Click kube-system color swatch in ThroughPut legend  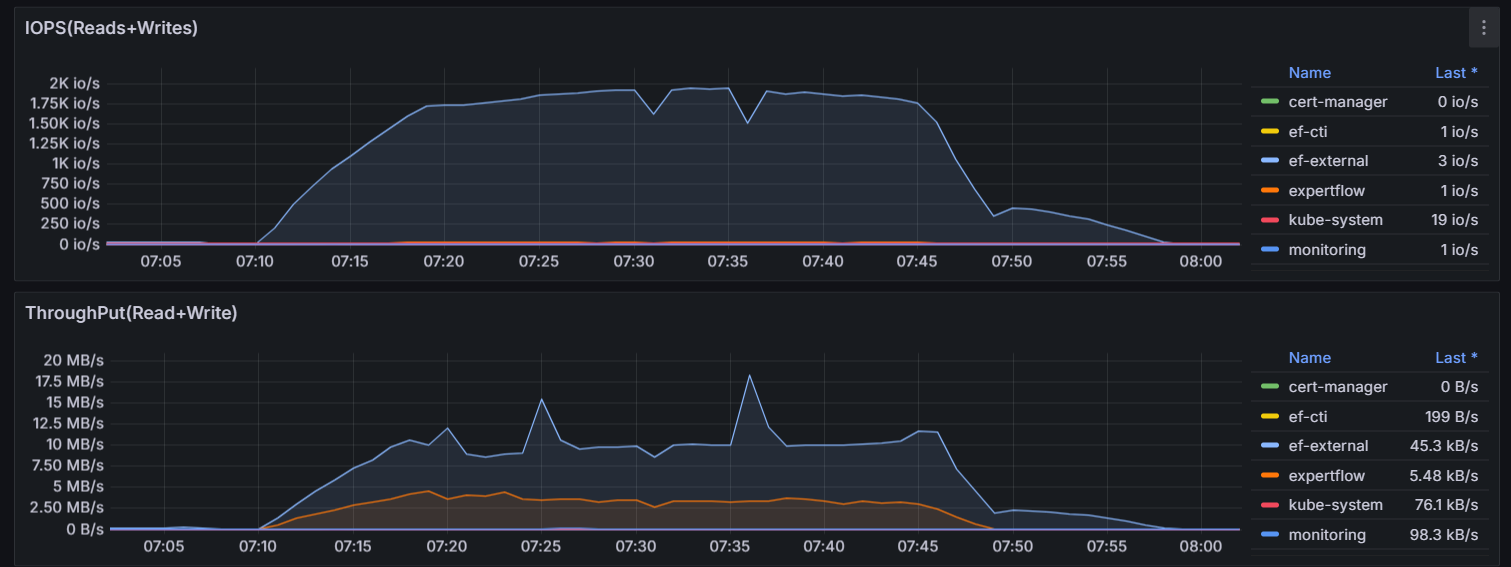pyautogui.click(x=1269, y=505)
